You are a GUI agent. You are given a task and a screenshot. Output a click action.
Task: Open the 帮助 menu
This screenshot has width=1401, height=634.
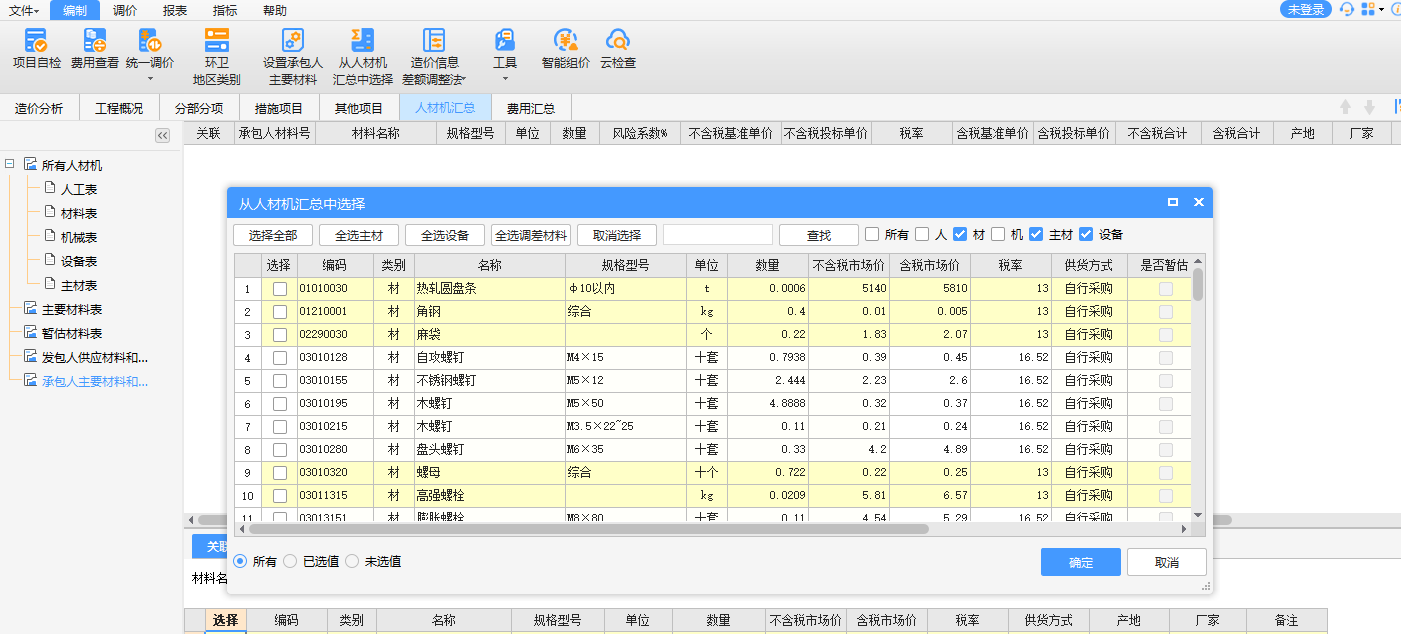[274, 10]
